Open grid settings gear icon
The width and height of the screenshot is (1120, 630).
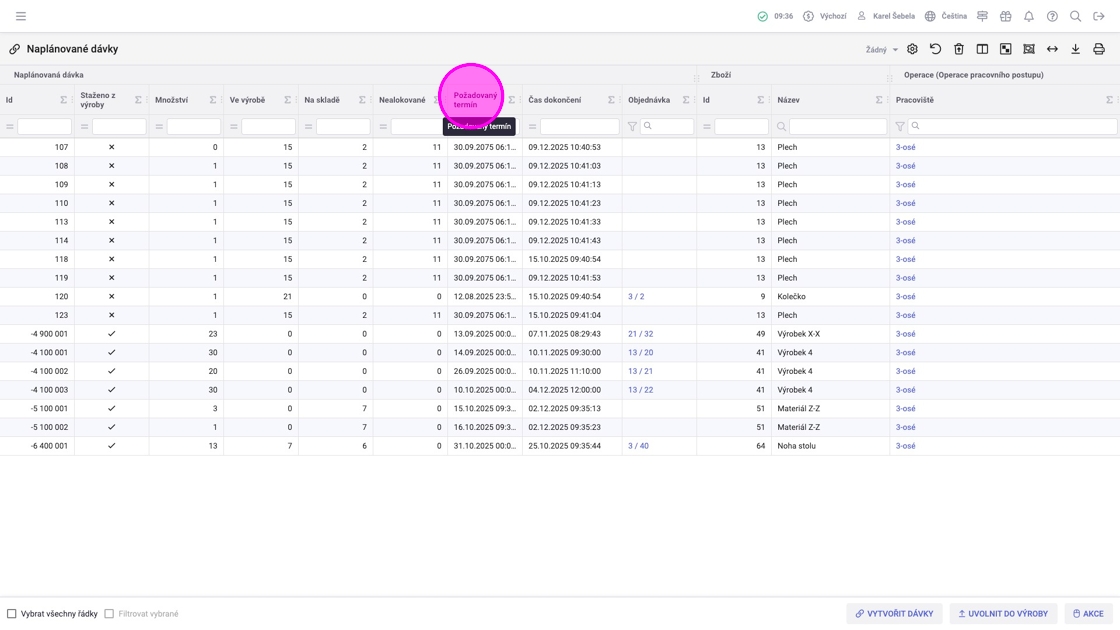coord(912,49)
